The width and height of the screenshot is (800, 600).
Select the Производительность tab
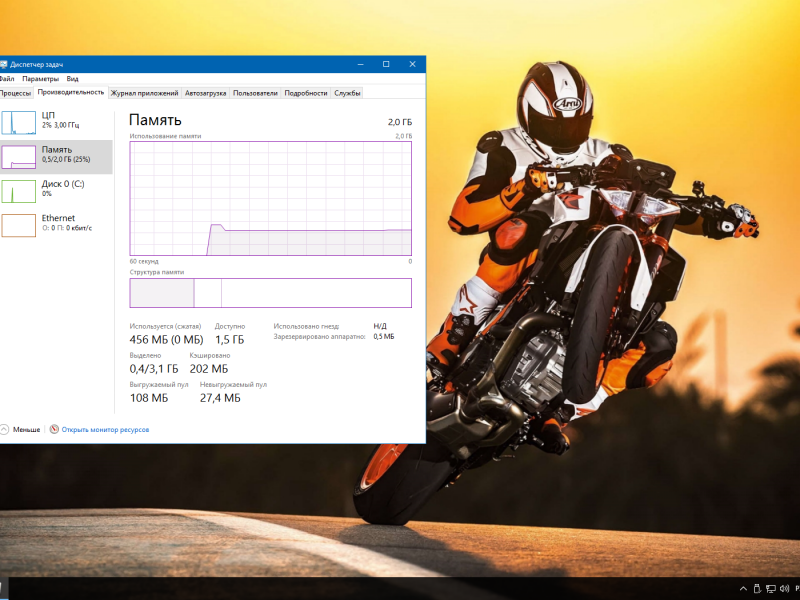(x=70, y=92)
